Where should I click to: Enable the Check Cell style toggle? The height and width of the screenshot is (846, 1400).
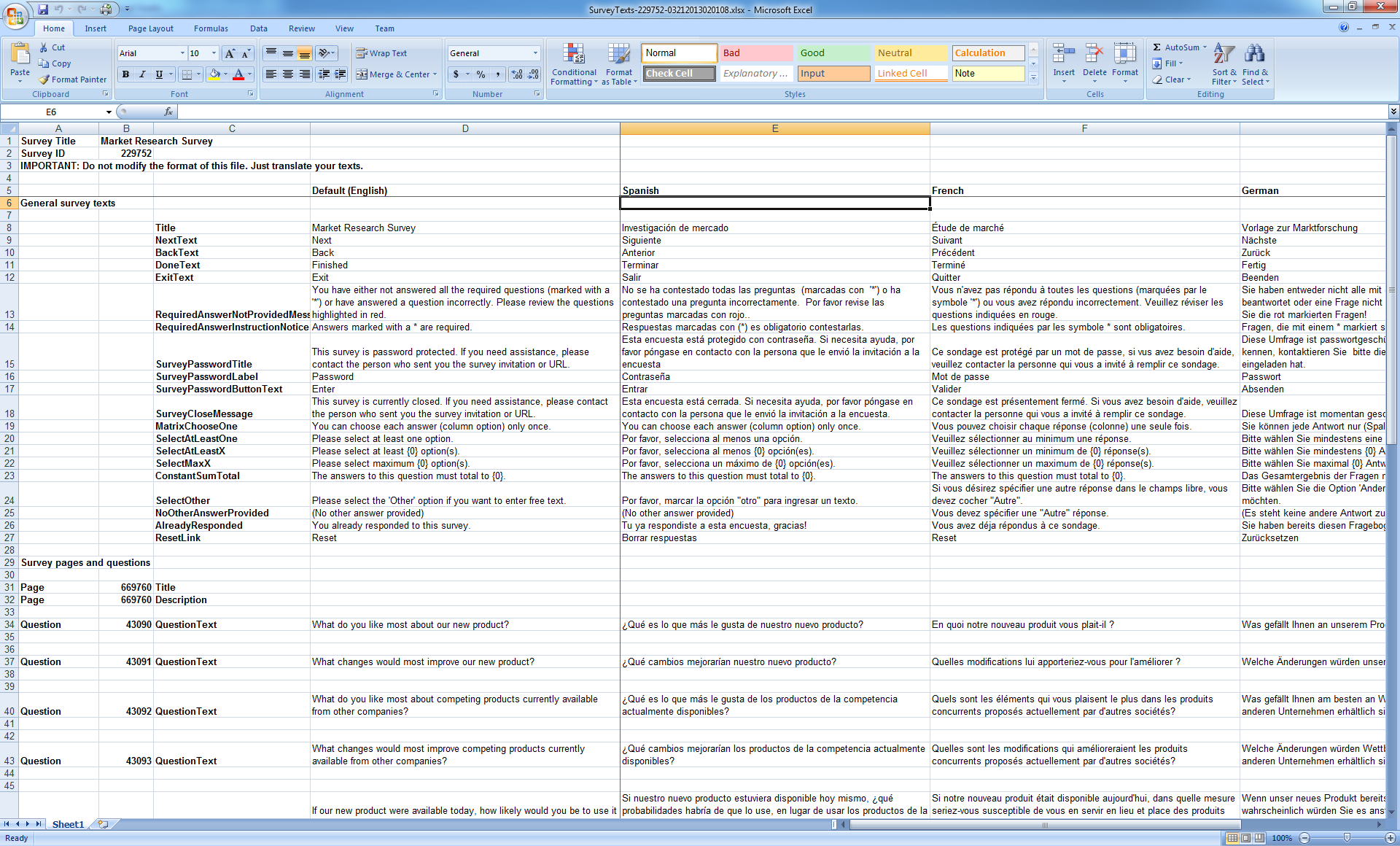(x=678, y=73)
